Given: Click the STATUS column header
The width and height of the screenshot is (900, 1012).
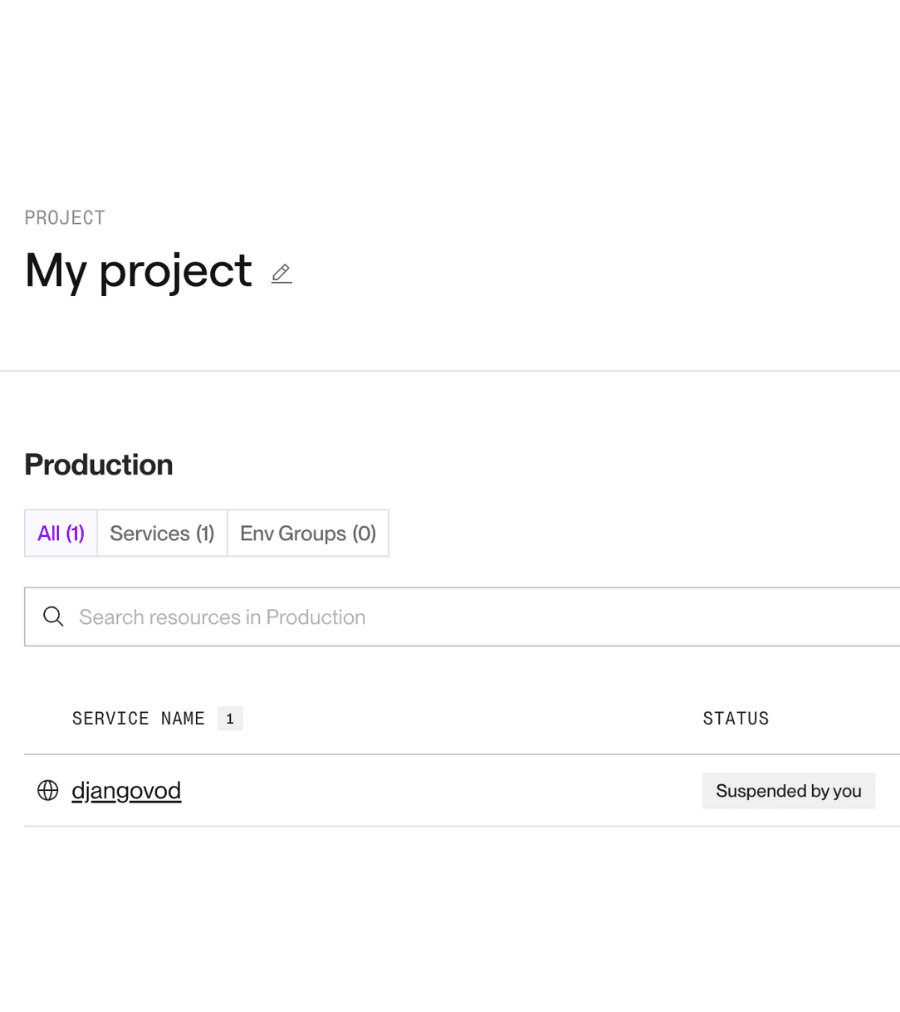Looking at the screenshot, I should click(x=736, y=718).
